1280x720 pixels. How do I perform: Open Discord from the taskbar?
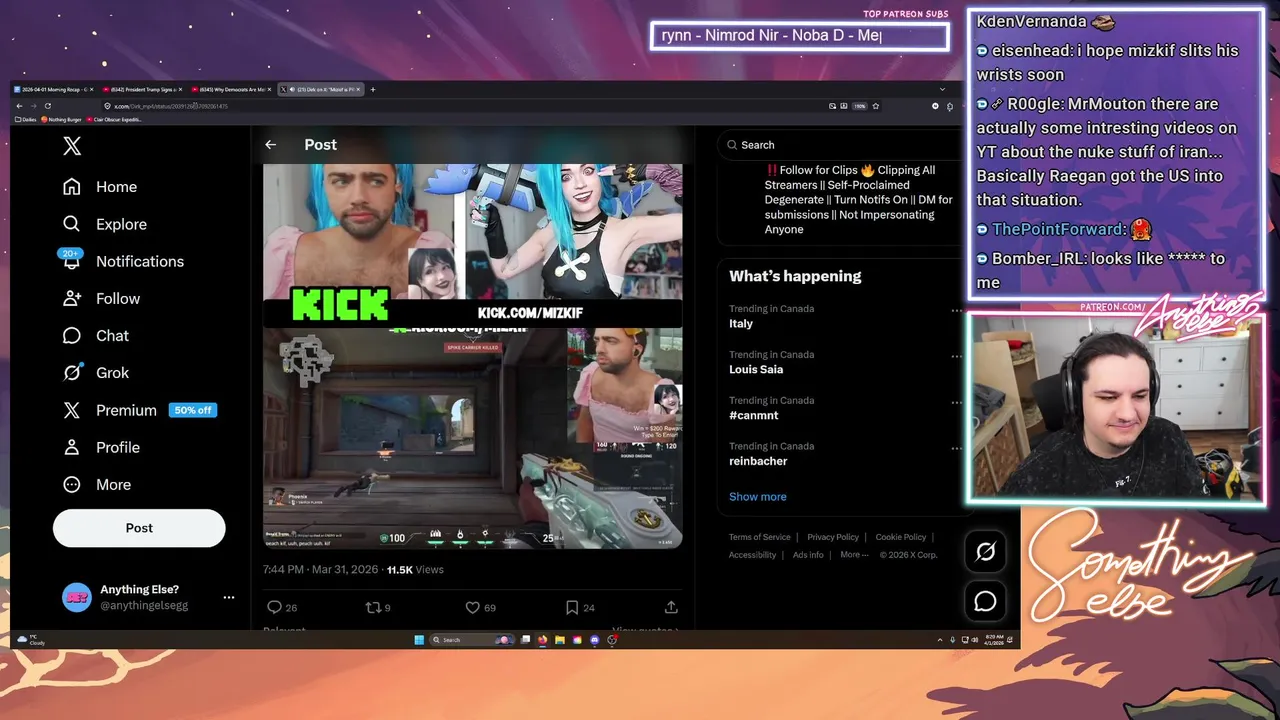point(595,640)
